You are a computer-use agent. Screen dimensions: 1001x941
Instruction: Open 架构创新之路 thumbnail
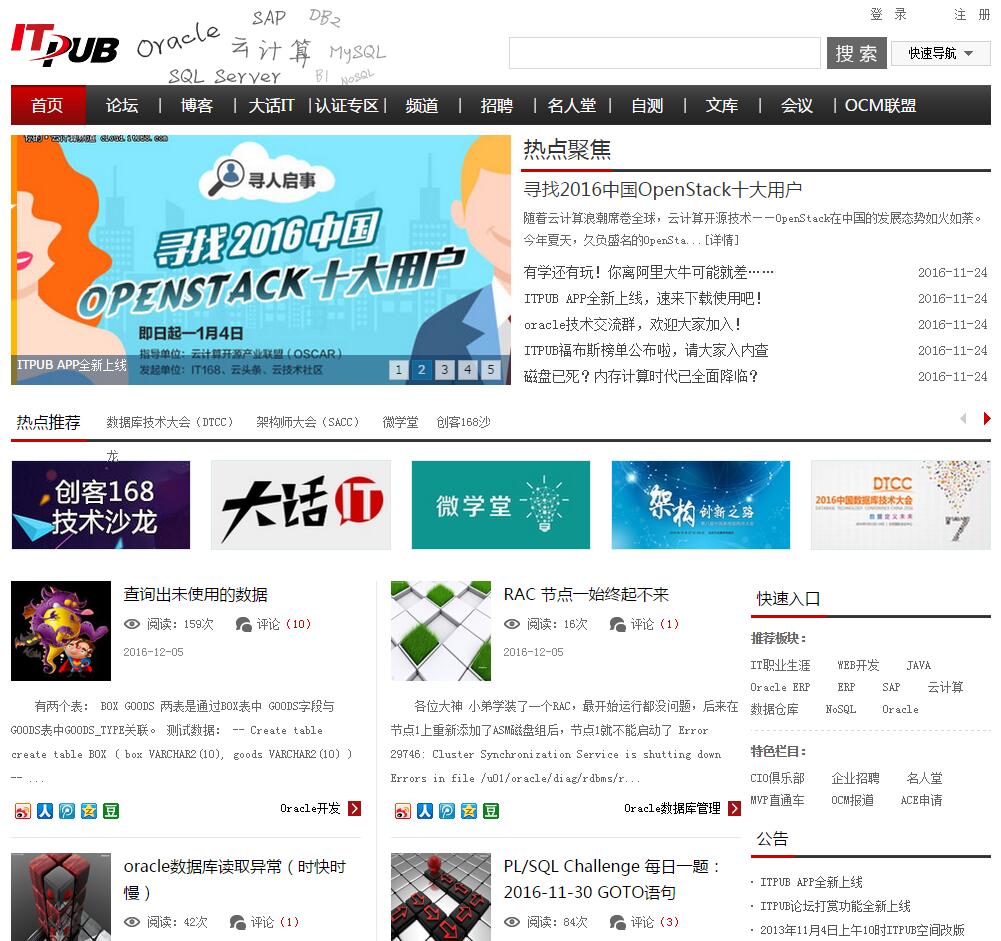[700, 505]
